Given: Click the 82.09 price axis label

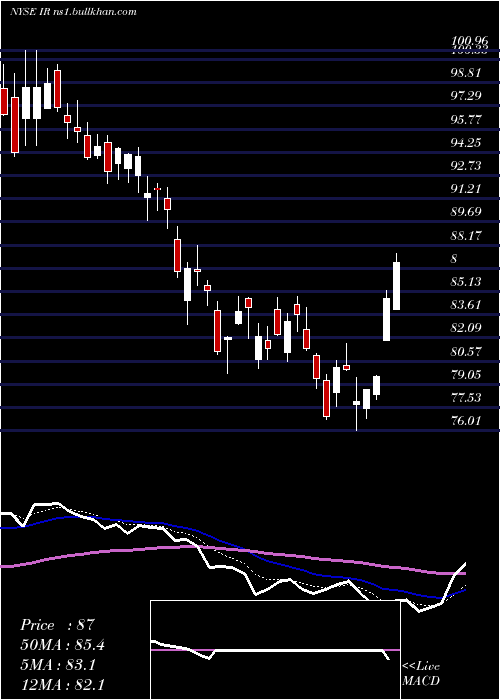Looking at the screenshot, I should [x=466, y=328].
